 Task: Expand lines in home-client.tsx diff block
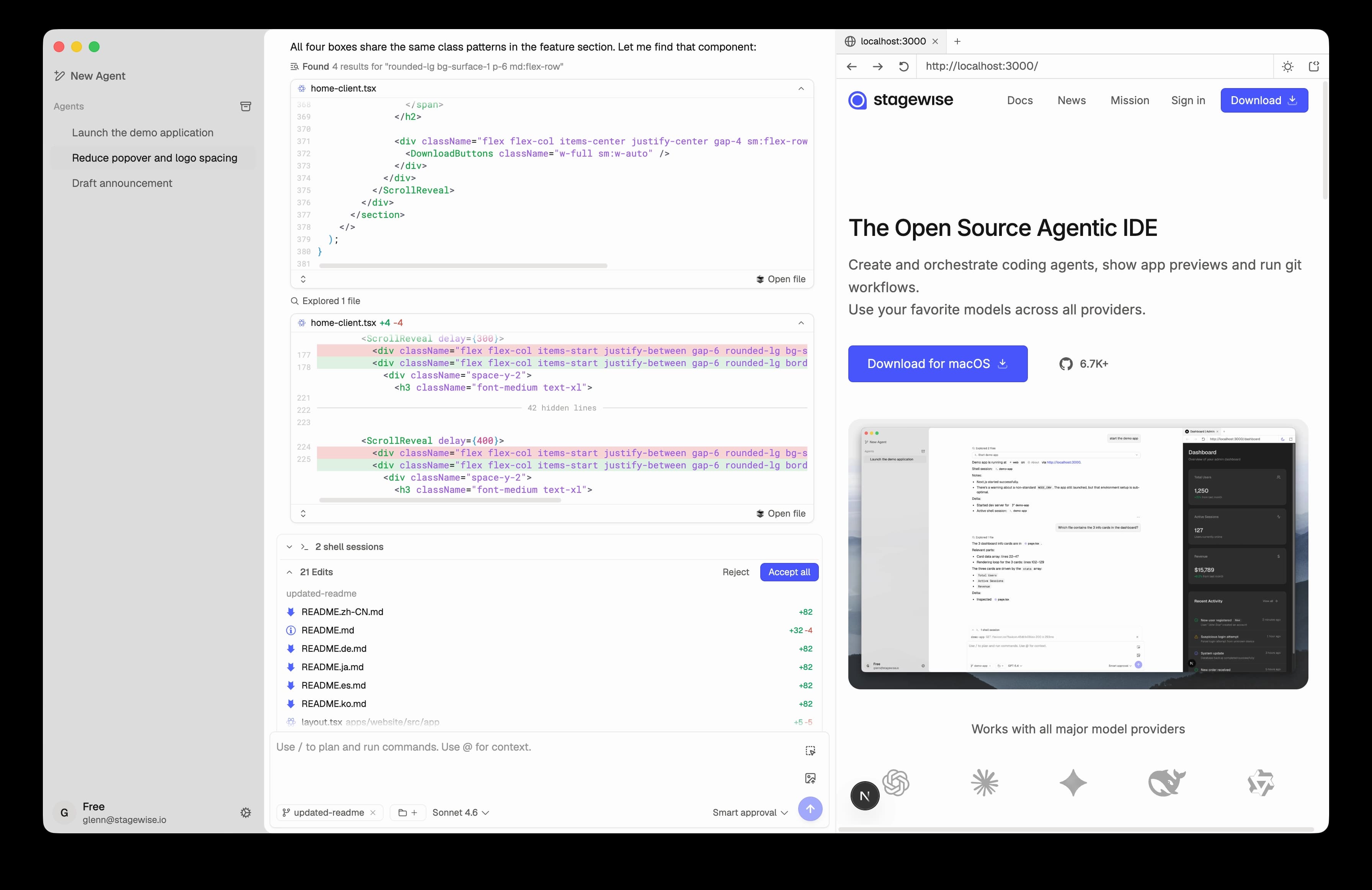coord(303,513)
